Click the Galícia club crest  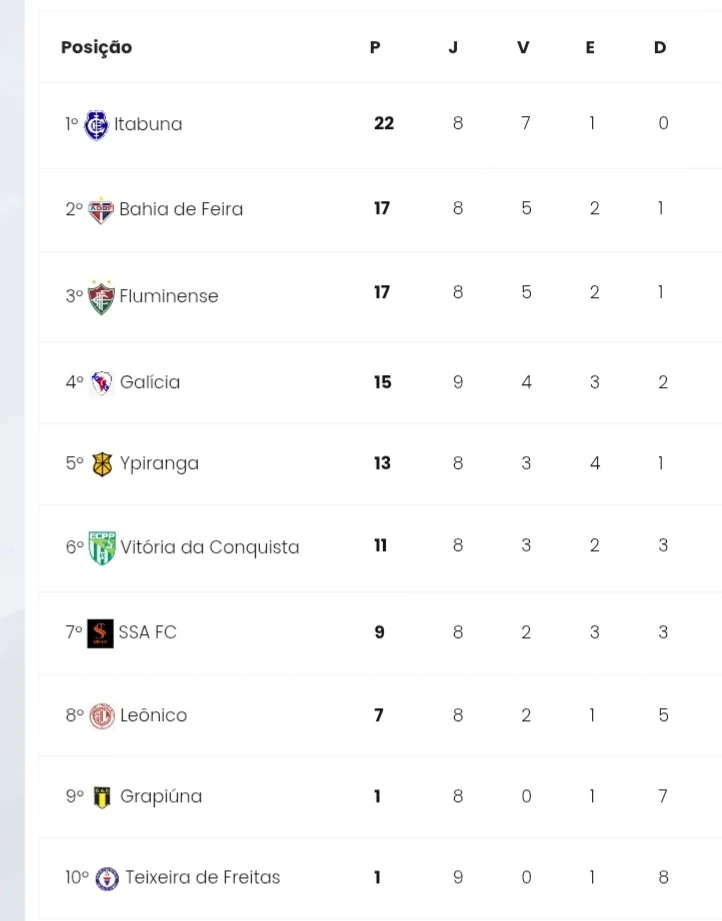point(102,383)
